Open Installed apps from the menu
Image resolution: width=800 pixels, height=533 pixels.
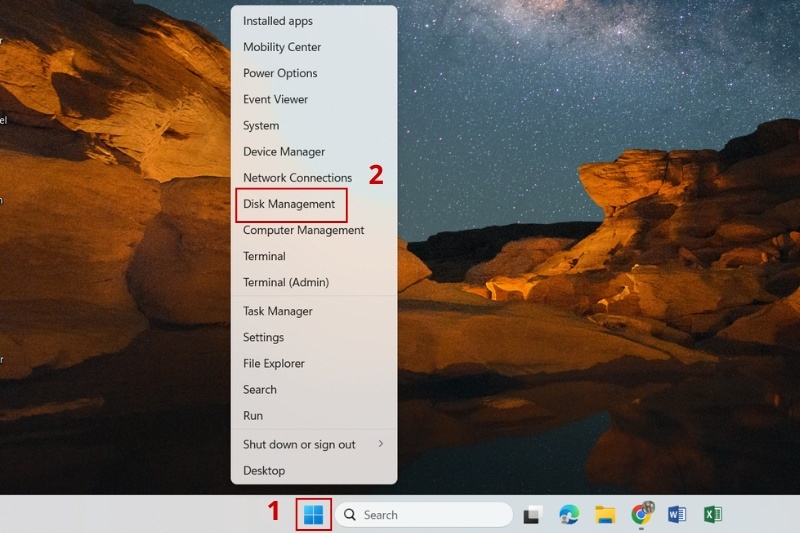click(314, 21)
